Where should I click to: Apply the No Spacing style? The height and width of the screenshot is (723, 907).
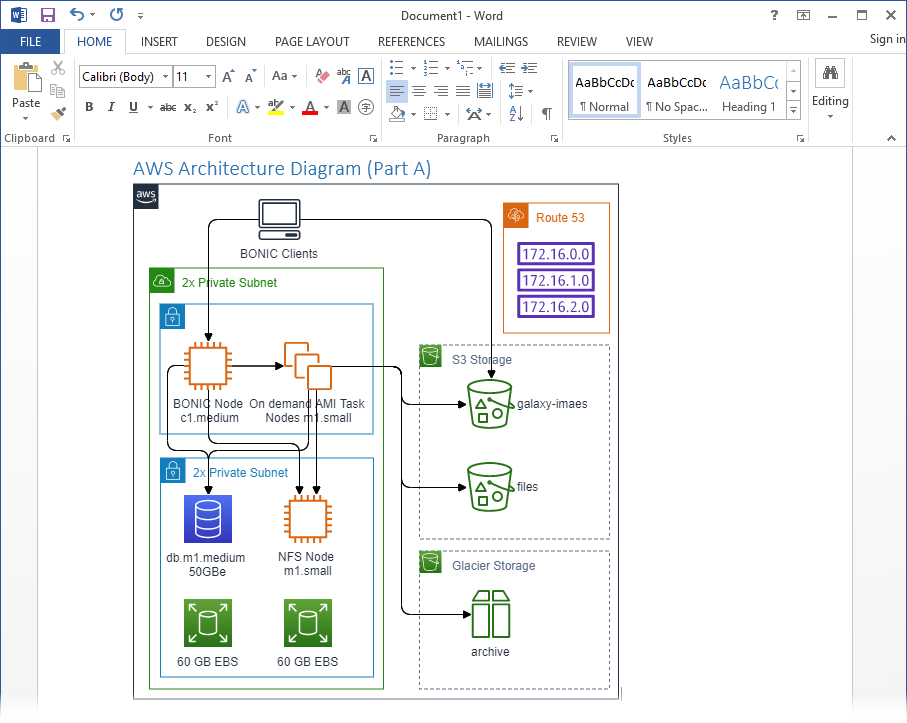[x=677, y=90]
